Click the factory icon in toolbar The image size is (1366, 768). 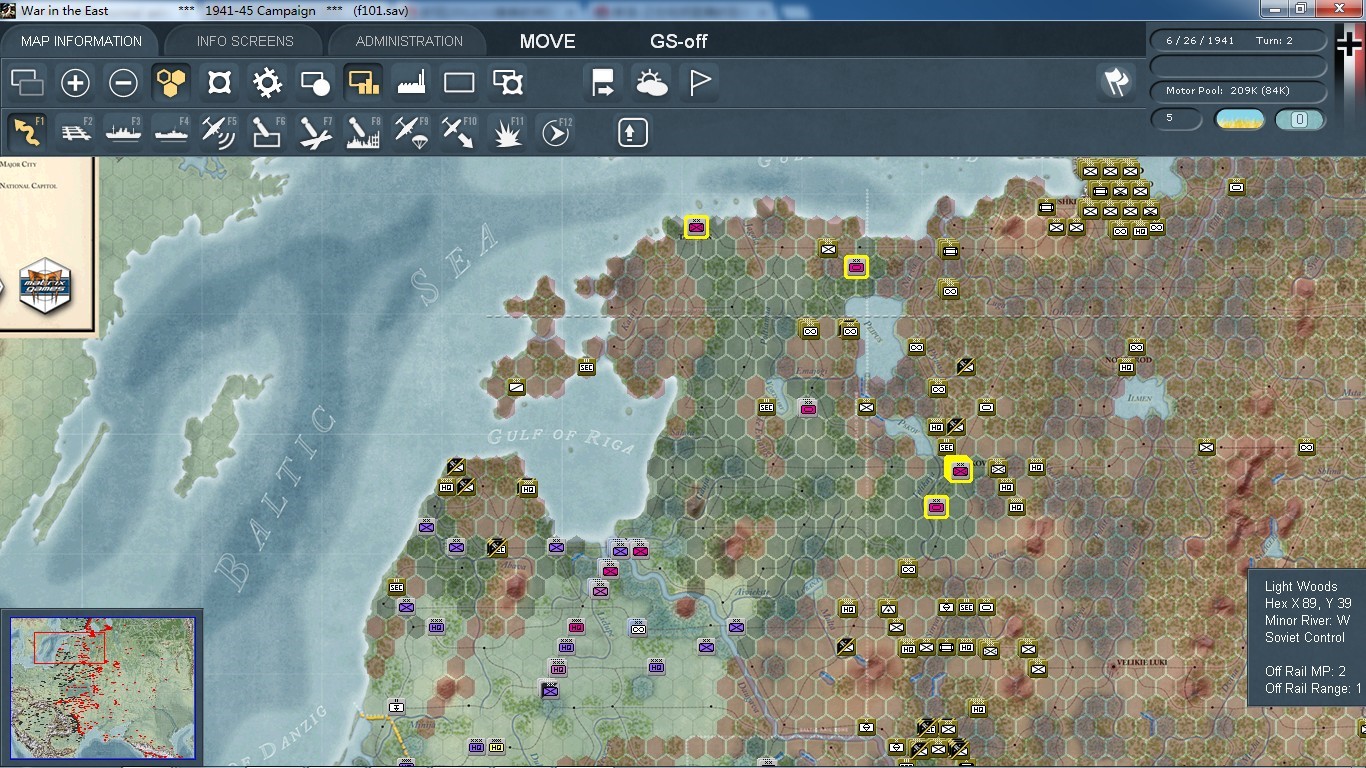pos(411,83)
